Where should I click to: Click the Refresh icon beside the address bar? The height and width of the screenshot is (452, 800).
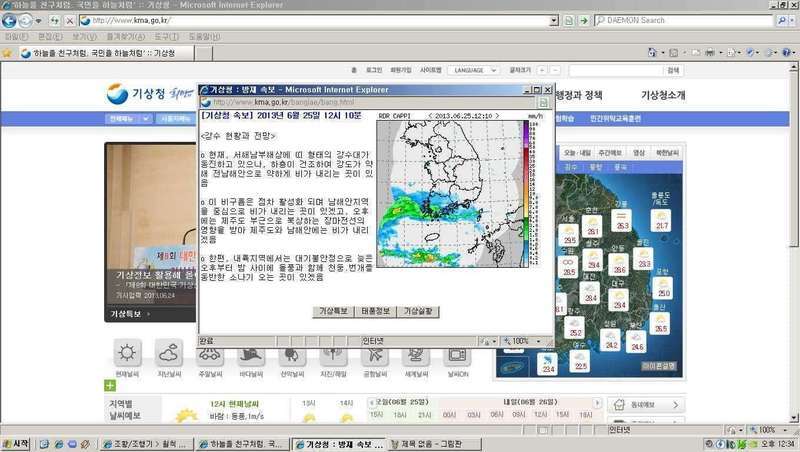click(55, 21)
